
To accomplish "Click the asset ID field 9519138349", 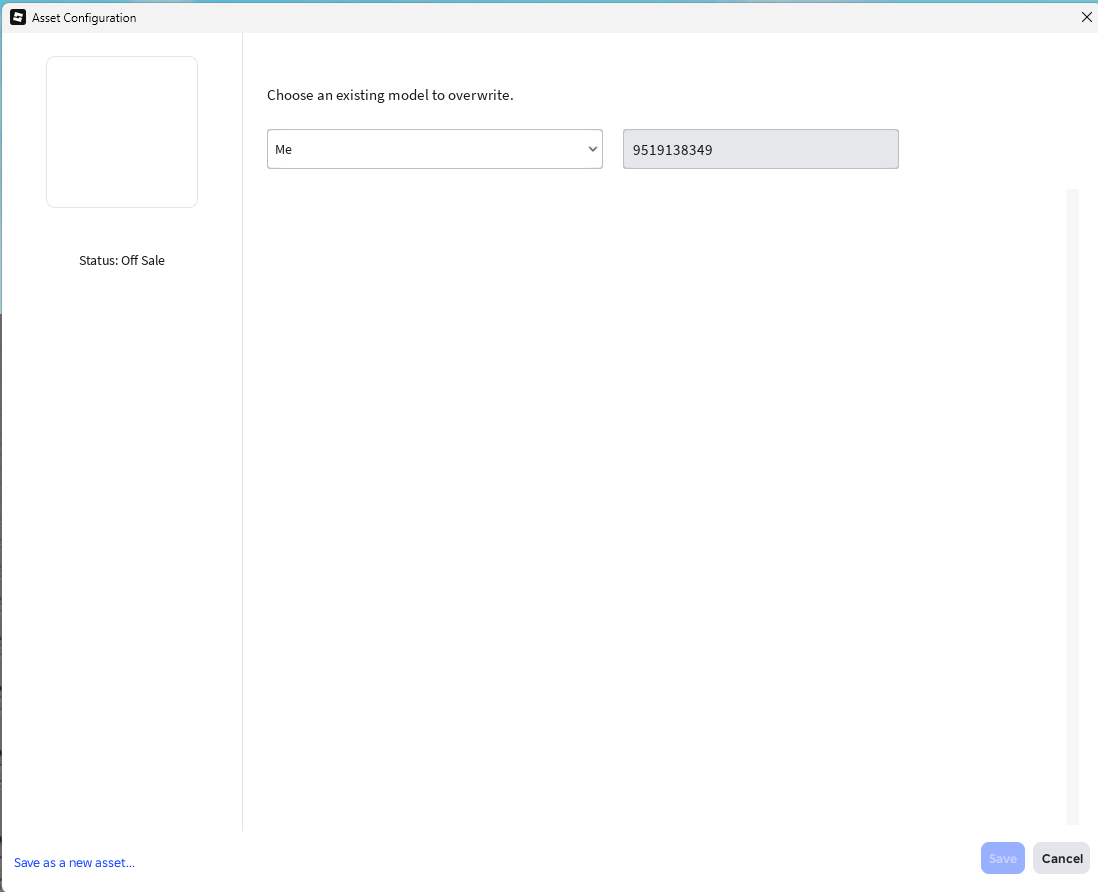I will coord(760,149).
